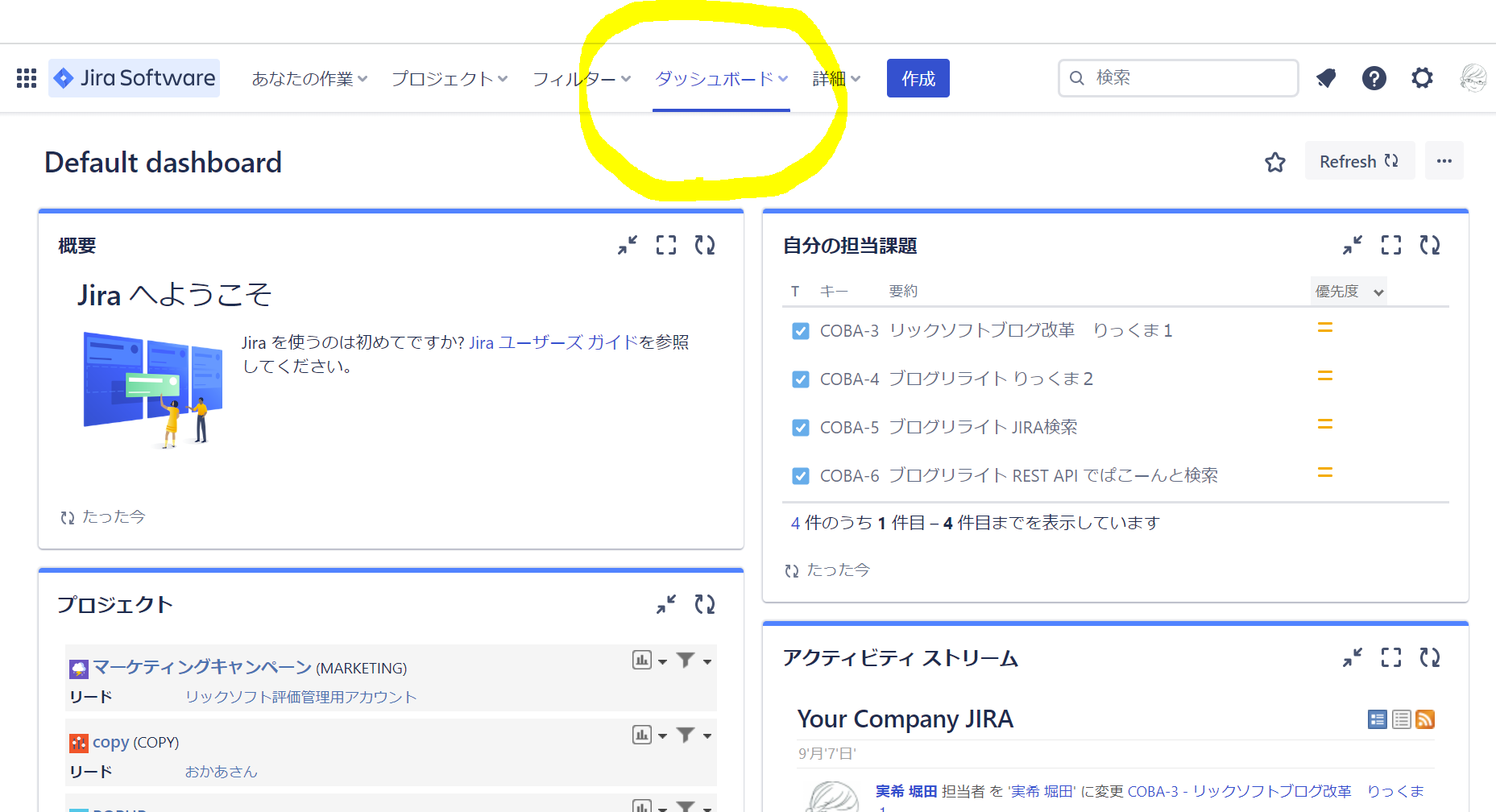1496x812 pixels.
Task: Open あなたの作業 dropdown menu
Action: pyautogui.click(x=310, y=79)
